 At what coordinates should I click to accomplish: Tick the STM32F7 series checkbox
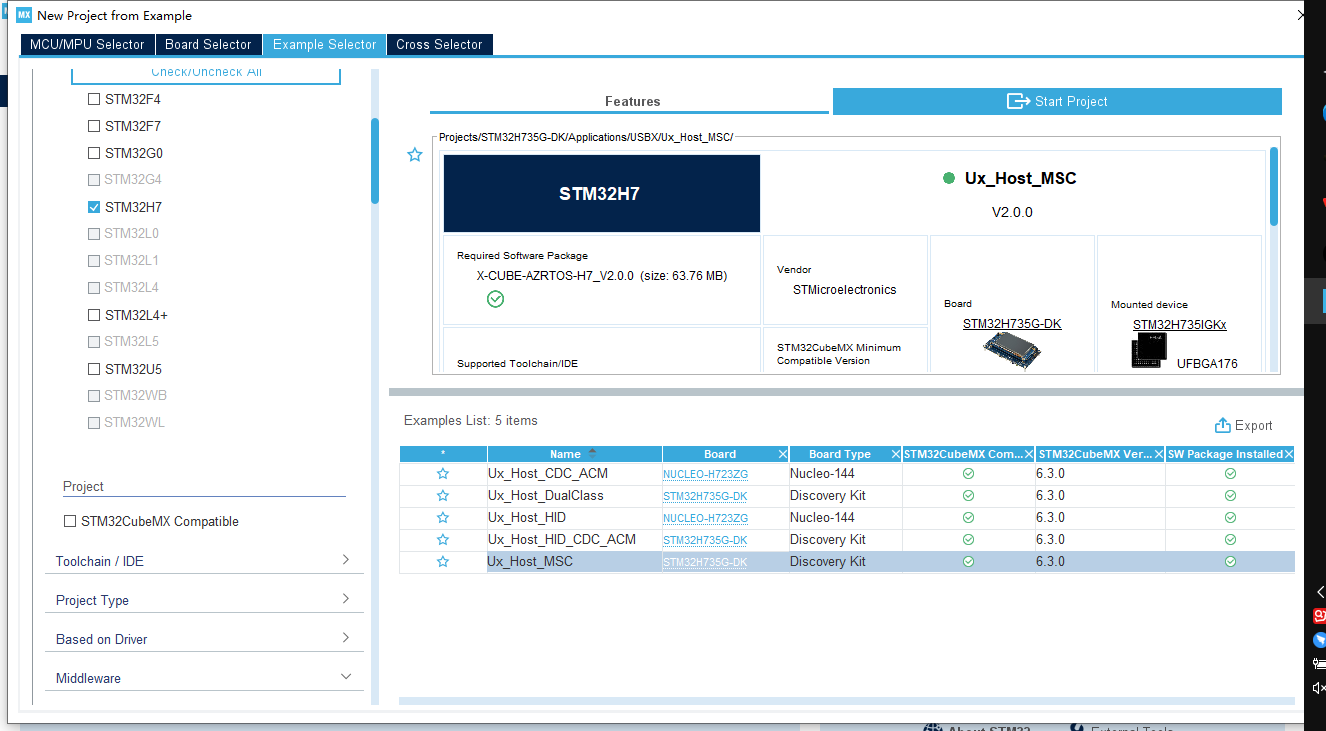coord(94,126)
